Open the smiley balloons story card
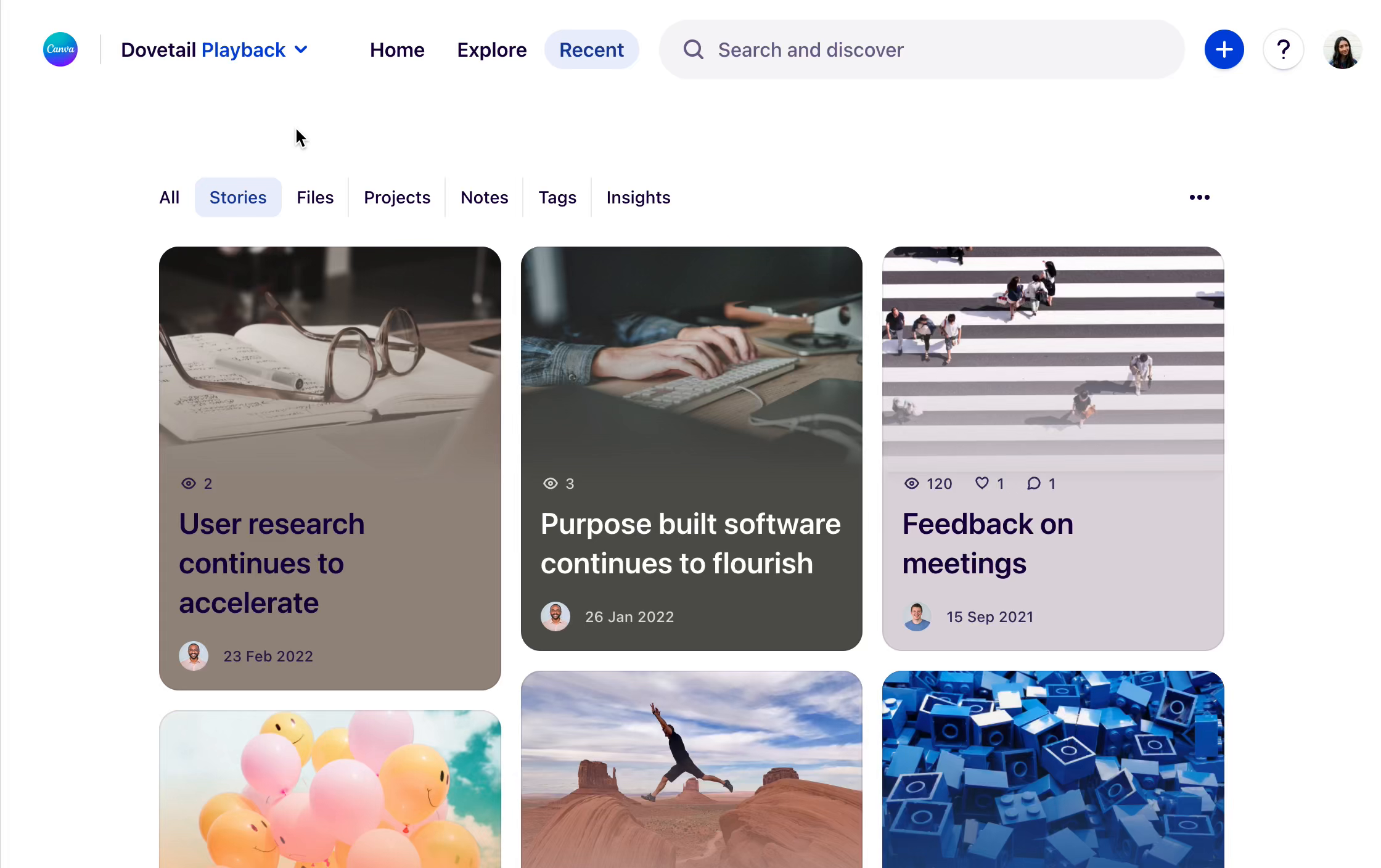The height and width of the screenshot is (868, 1381). [x=330, y=789]
